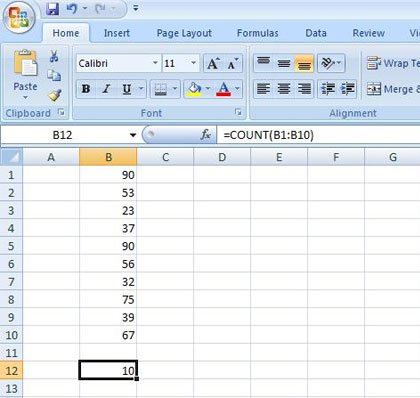Select cell B4 containing 37
This screenshot has height=398, width=420.
coord(108,228)
